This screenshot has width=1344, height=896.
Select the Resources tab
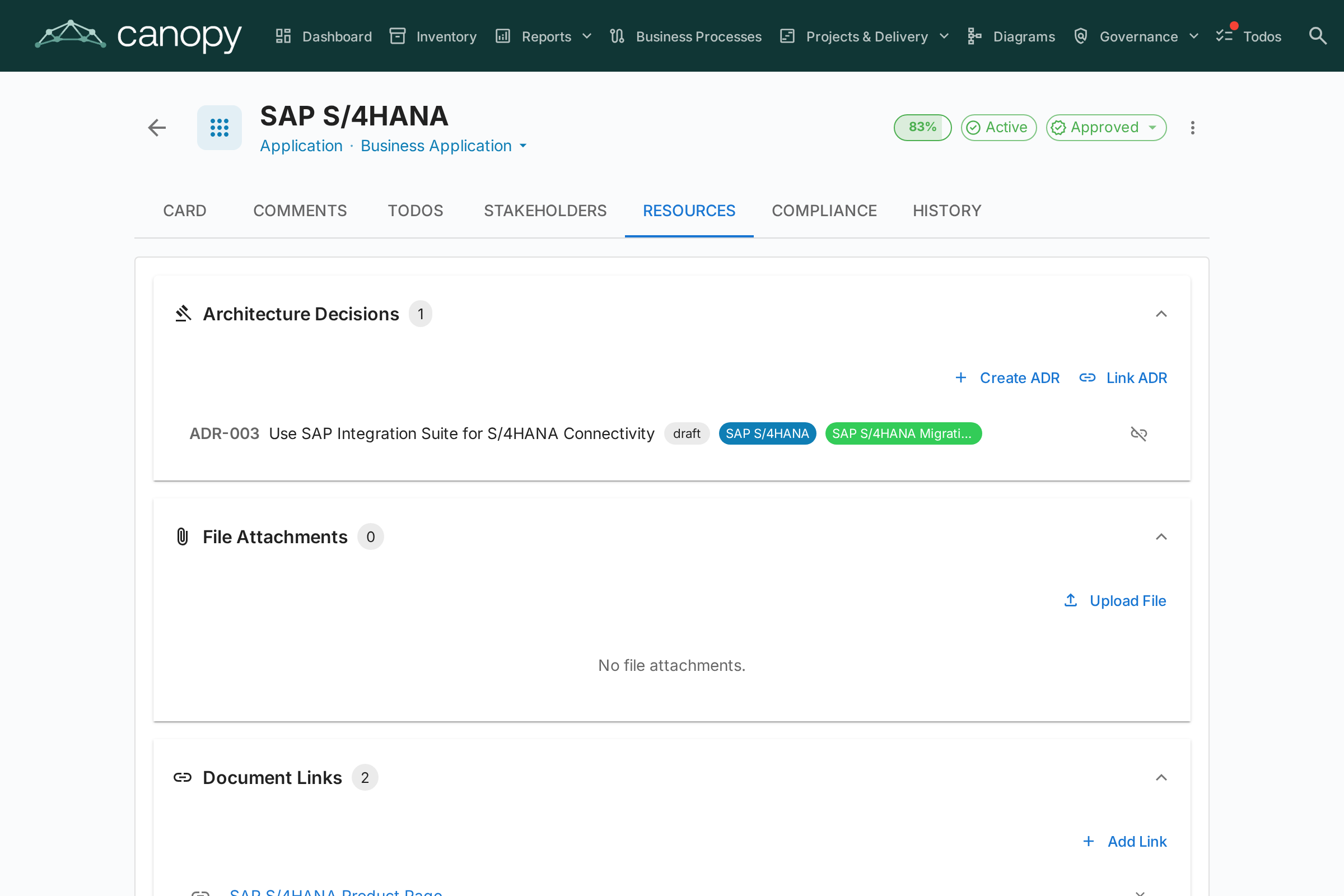(x=689, y=211)
